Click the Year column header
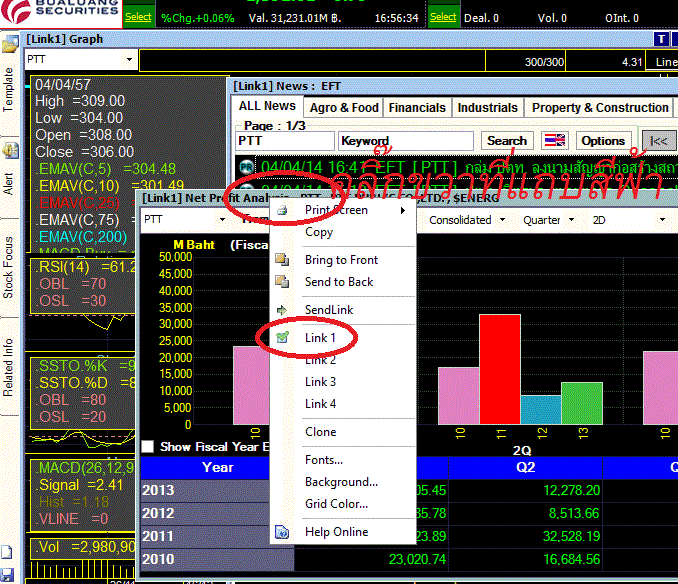Viewport: 678px width, 584px height. (217, 468)
